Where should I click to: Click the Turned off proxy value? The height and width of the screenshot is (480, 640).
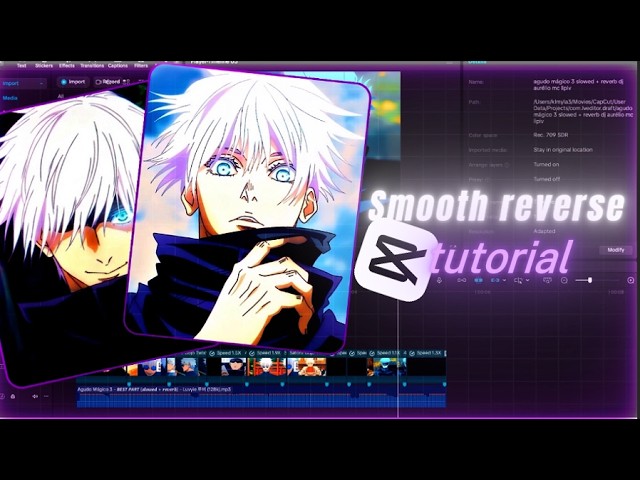(x=547, y=179)
